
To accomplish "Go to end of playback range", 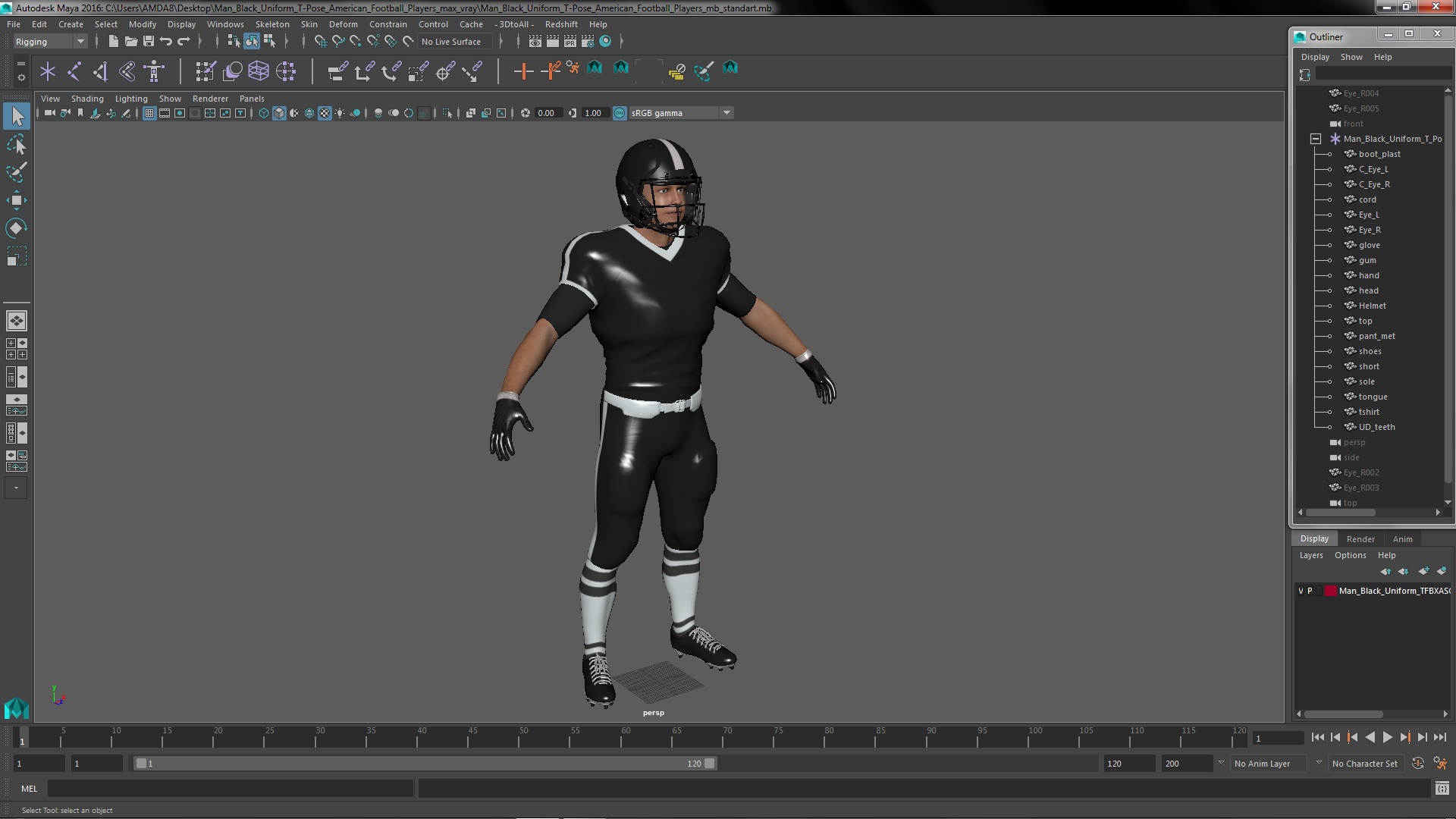I will pyautogui.click(x=1439, y=737).
